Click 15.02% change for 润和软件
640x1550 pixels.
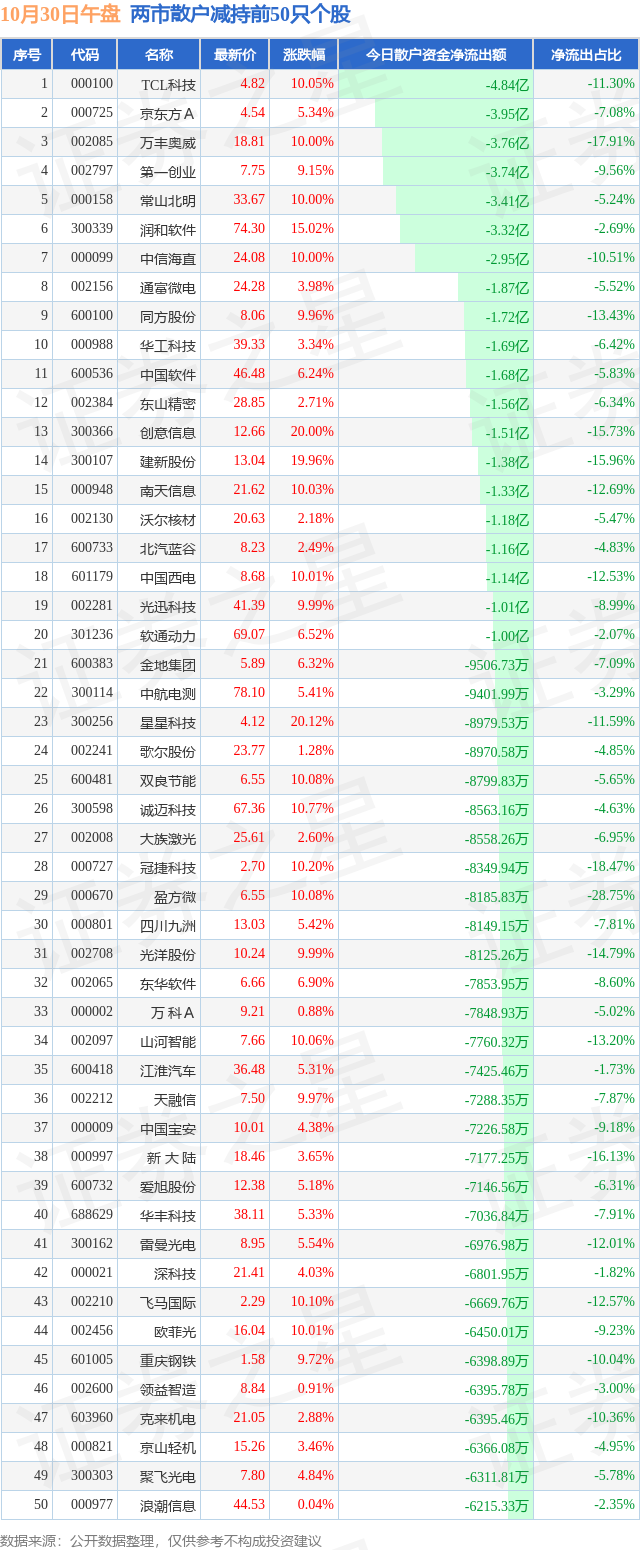tap(312, 229)
